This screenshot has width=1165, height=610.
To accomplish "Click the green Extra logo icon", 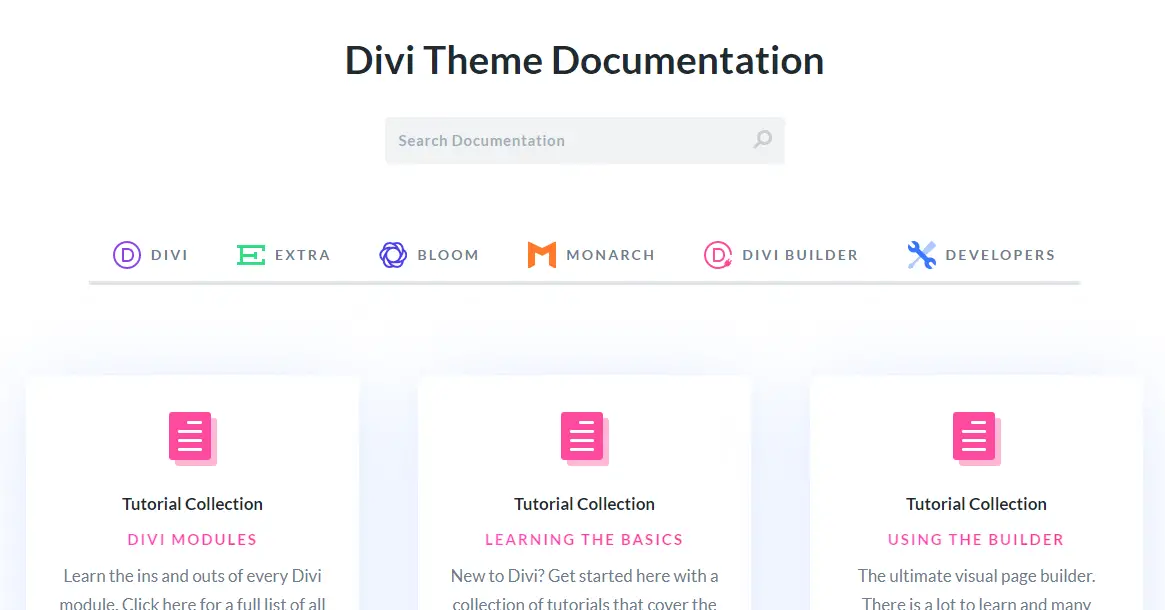I will pos(250,255).
